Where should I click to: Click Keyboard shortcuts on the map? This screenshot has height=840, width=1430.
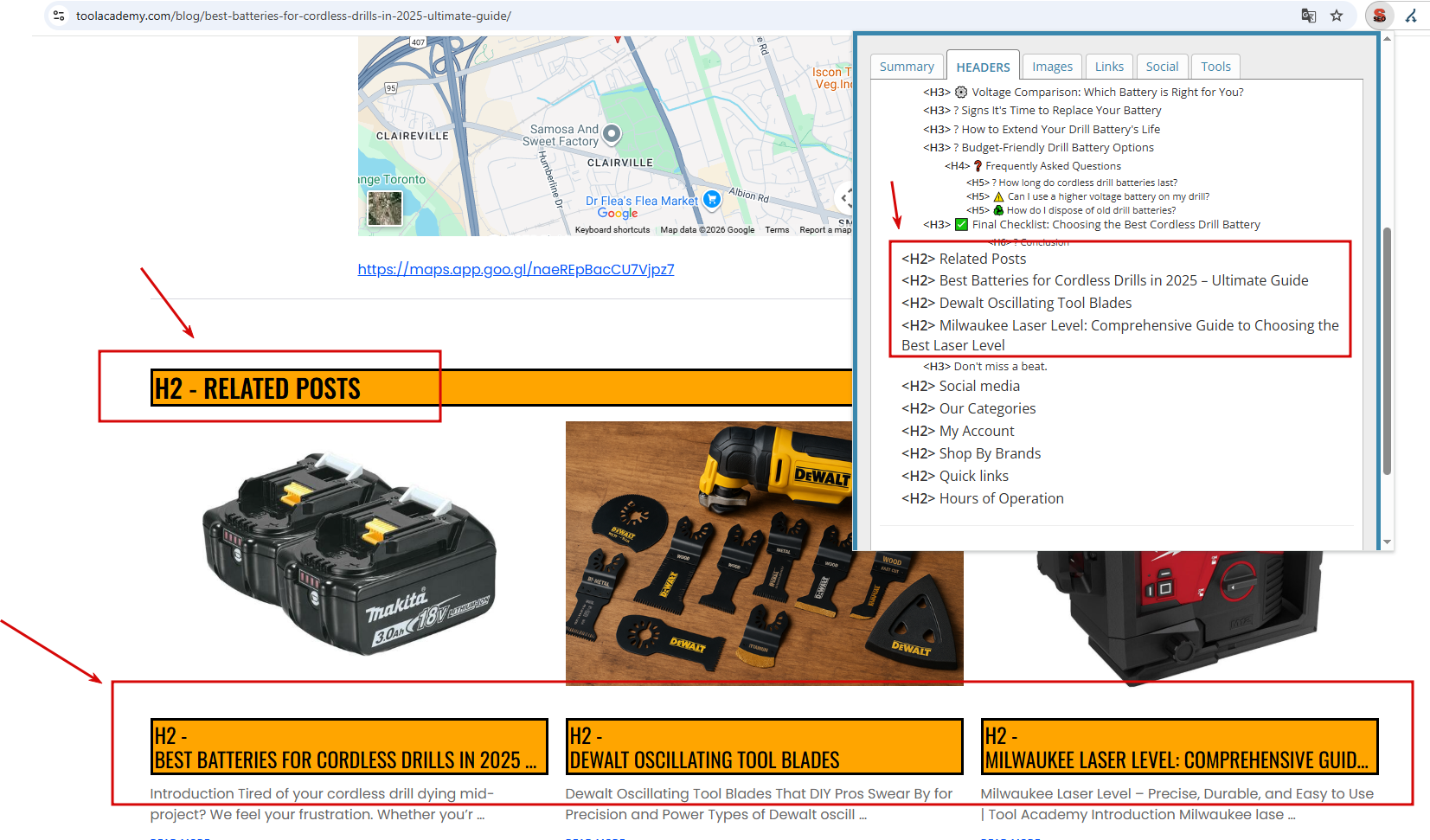pyautogui.click(x=612, y=230)
